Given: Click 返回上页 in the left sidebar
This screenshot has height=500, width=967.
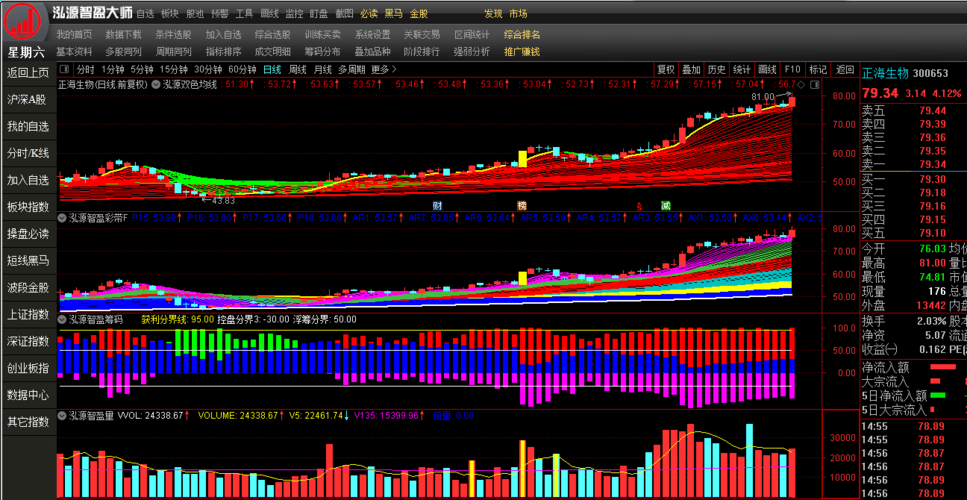Looking at the screenshot, I should [x=28, y=73].
